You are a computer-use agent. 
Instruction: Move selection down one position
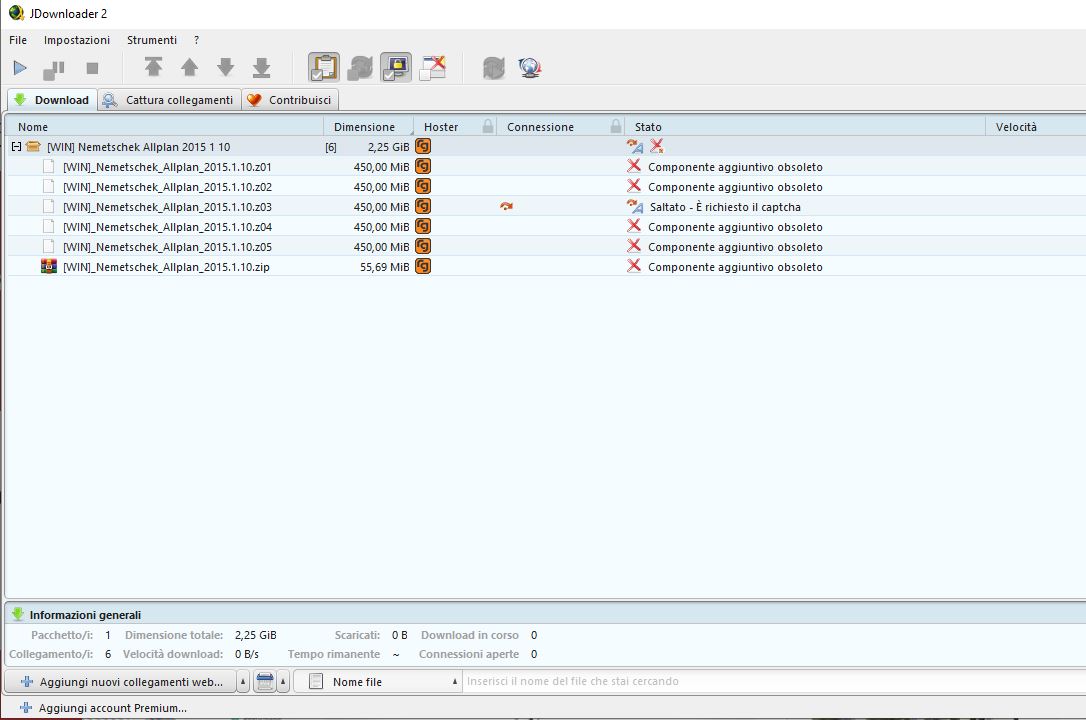(x=225, y=67)
